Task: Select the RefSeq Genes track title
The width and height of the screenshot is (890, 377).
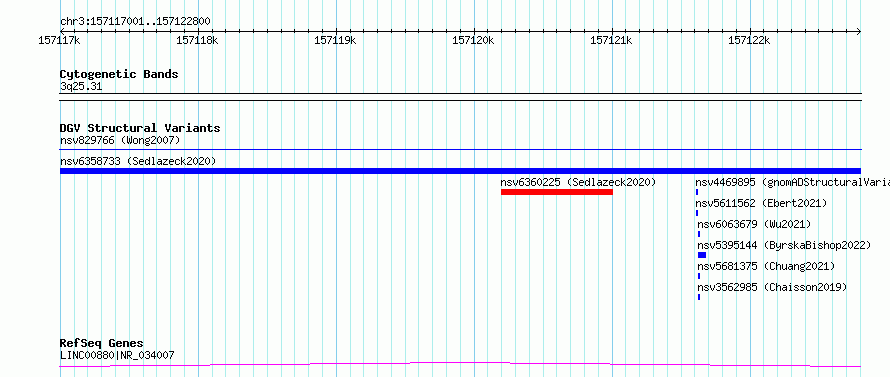Action: point(102,344)
